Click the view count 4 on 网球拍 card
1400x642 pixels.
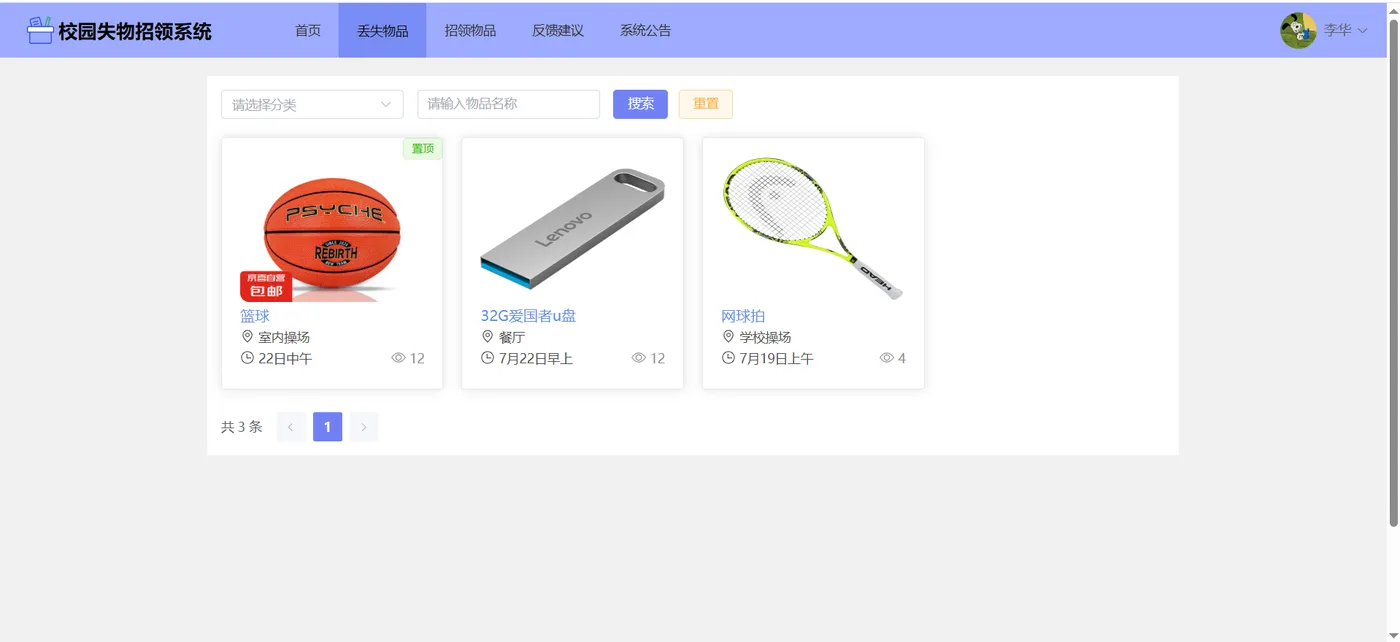pos(902,359)
